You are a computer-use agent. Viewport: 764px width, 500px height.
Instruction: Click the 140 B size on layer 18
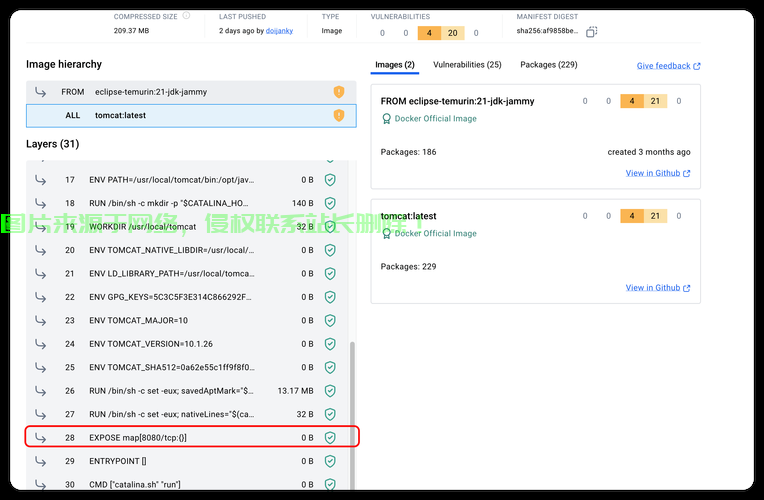click(x=303, y=203)
